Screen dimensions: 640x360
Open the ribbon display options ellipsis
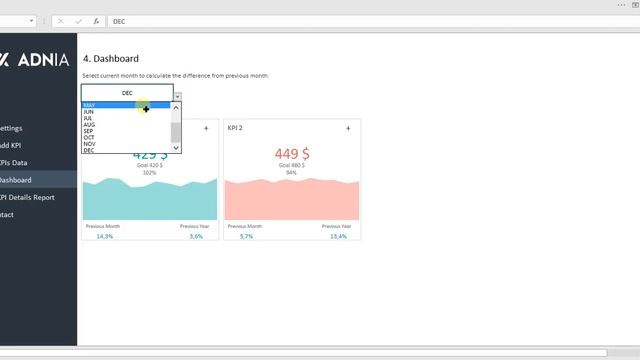[621, 5]
